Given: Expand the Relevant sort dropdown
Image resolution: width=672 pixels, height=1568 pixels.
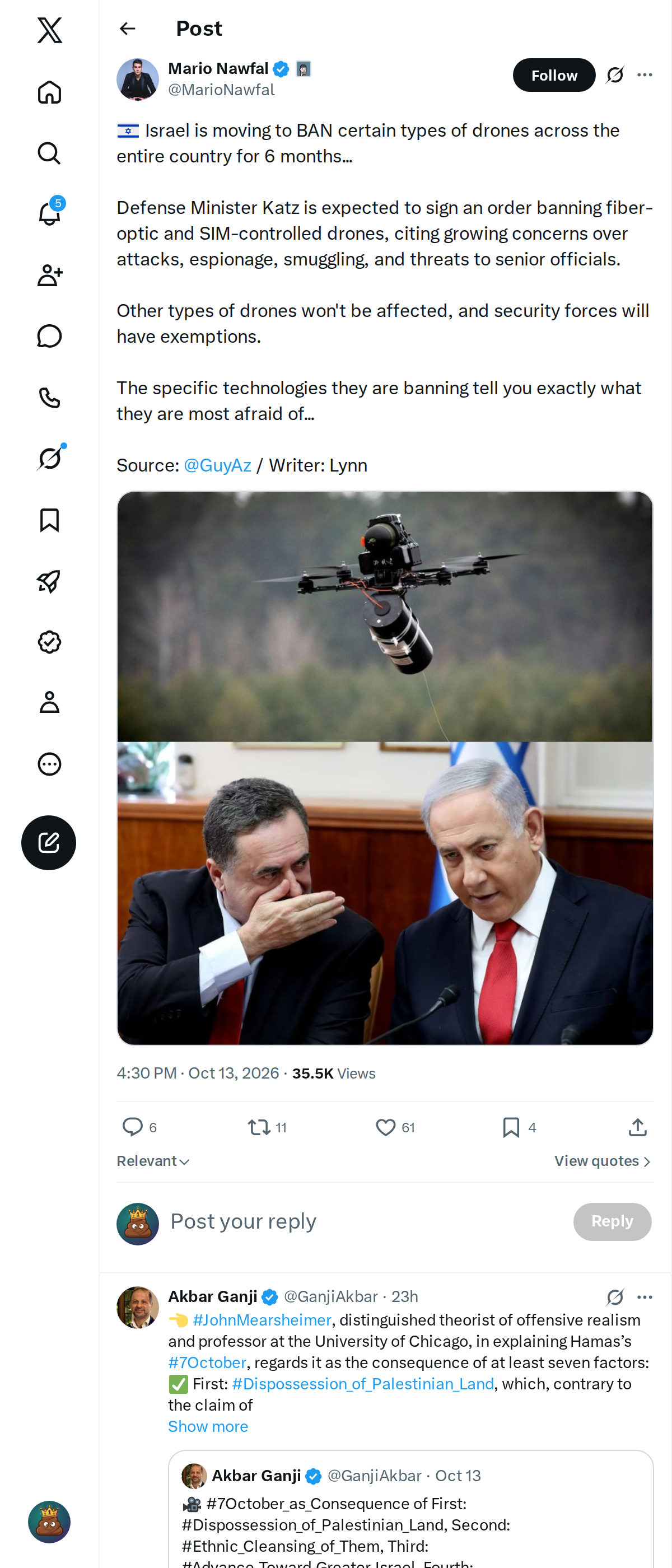Looking at the screenshot, I should 153,1161.
